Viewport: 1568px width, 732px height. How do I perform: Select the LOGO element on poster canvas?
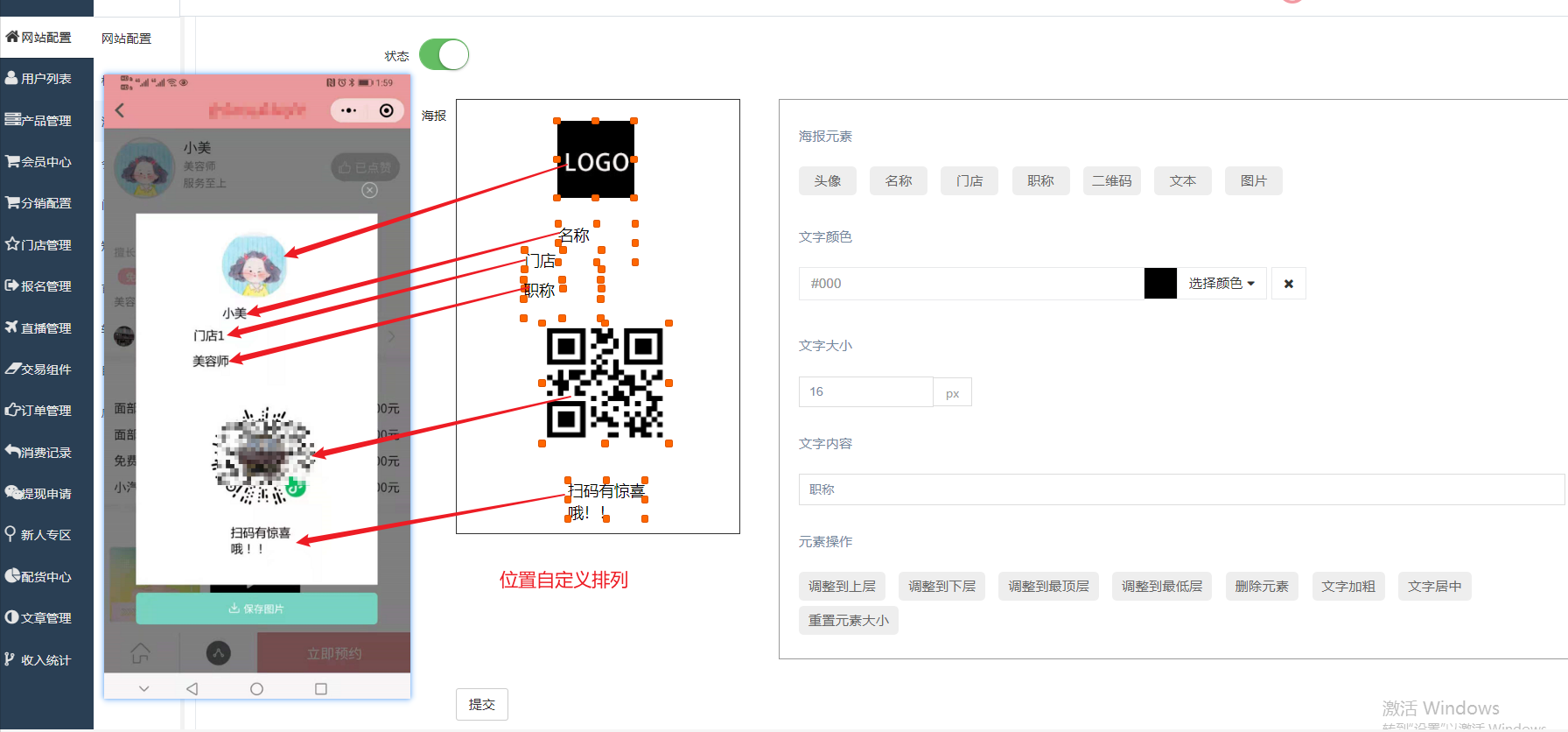[596, 159]
